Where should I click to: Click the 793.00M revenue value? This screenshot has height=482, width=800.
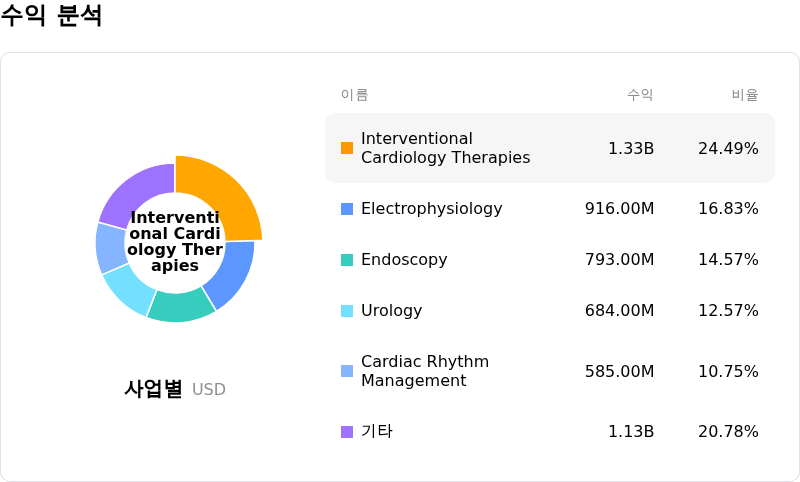619,260
